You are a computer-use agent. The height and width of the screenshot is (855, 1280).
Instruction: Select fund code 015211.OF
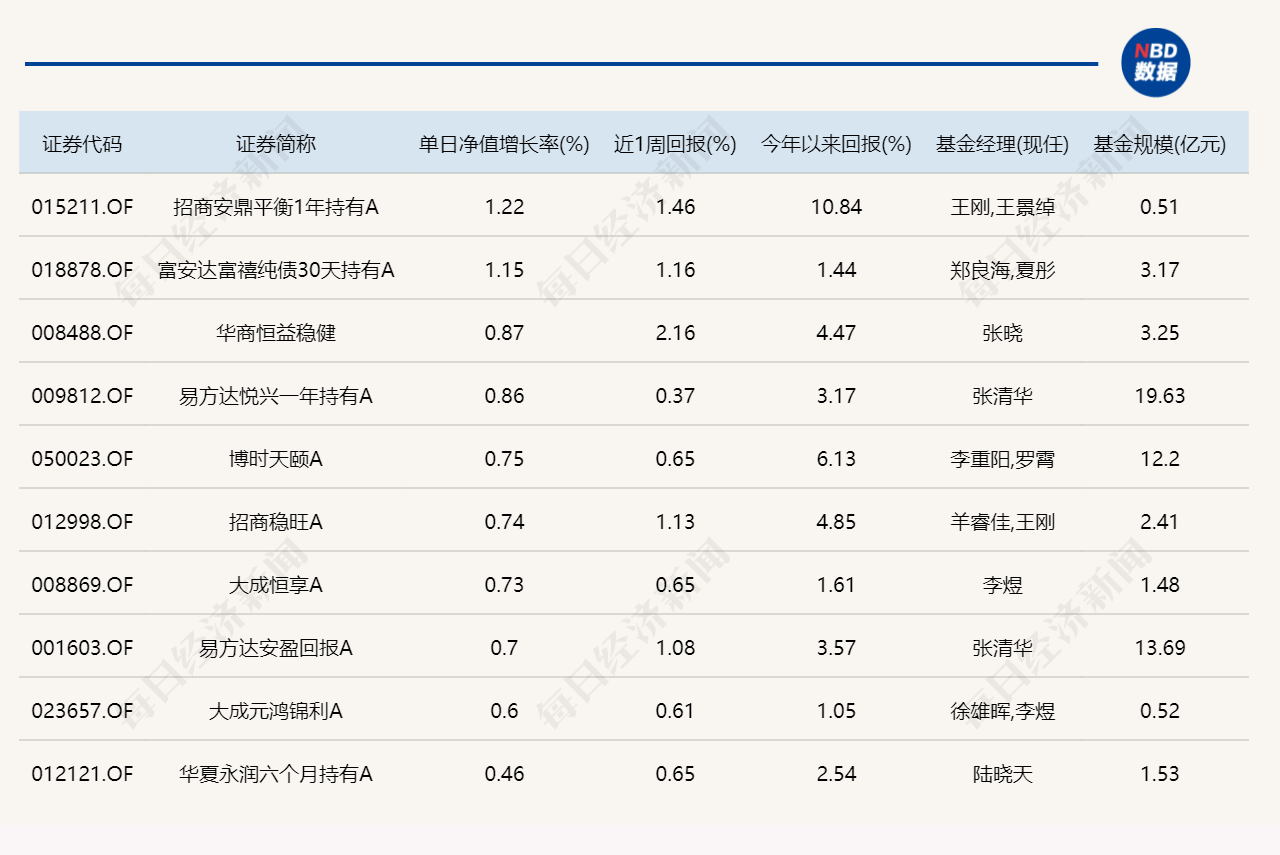pyautogui.click(x=82, y=207)
